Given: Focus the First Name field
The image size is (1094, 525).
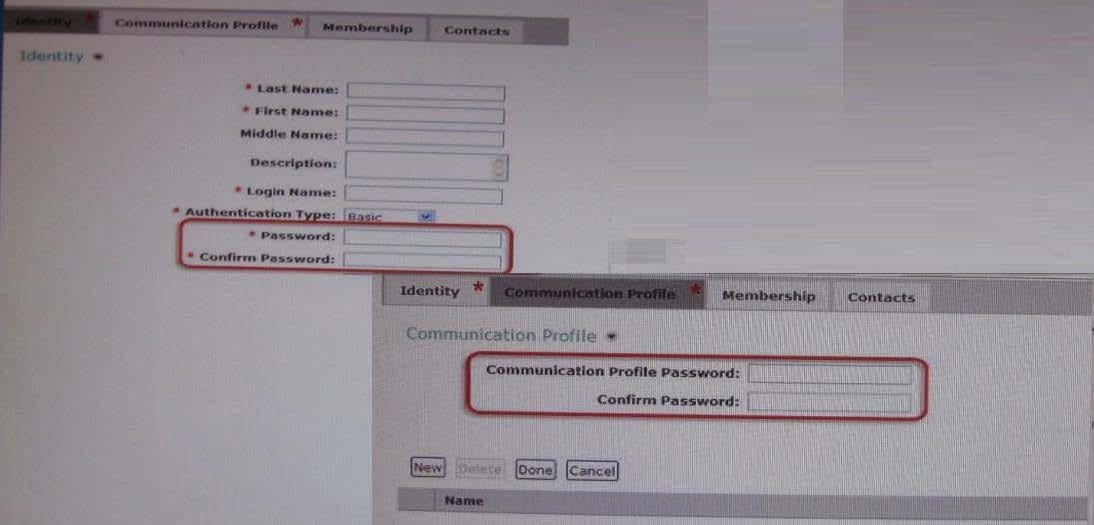Looking at the screenshot, I should (426, 114).
